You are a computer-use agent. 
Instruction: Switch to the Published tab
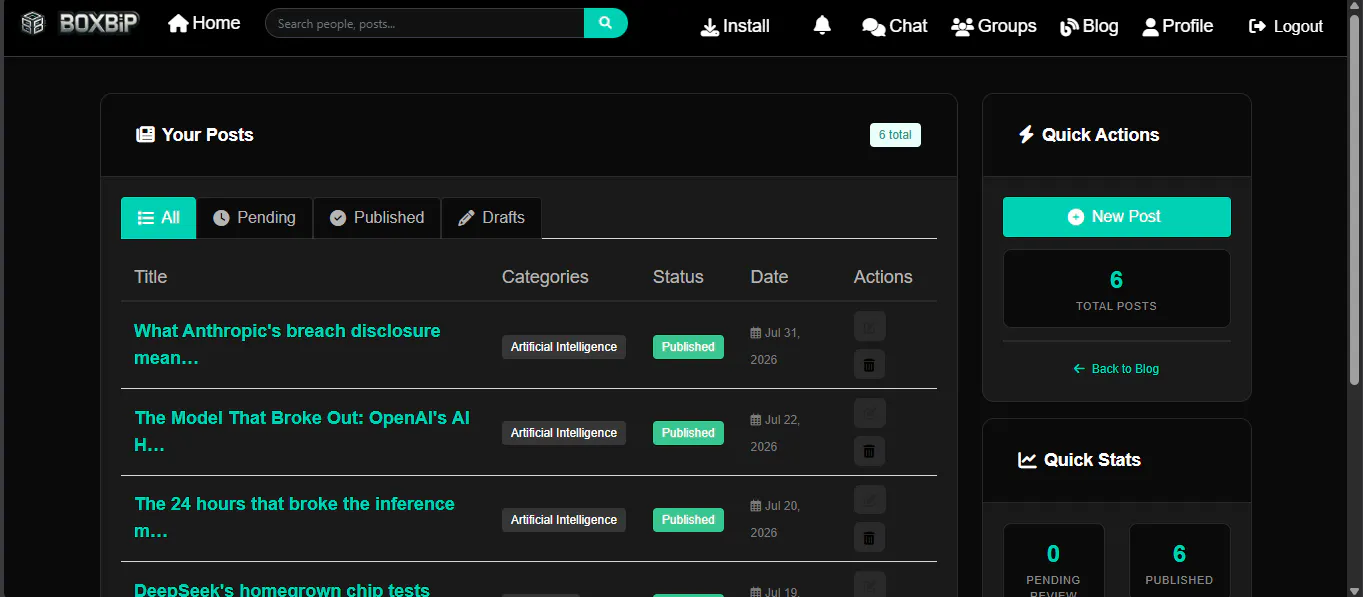[377, 218]
